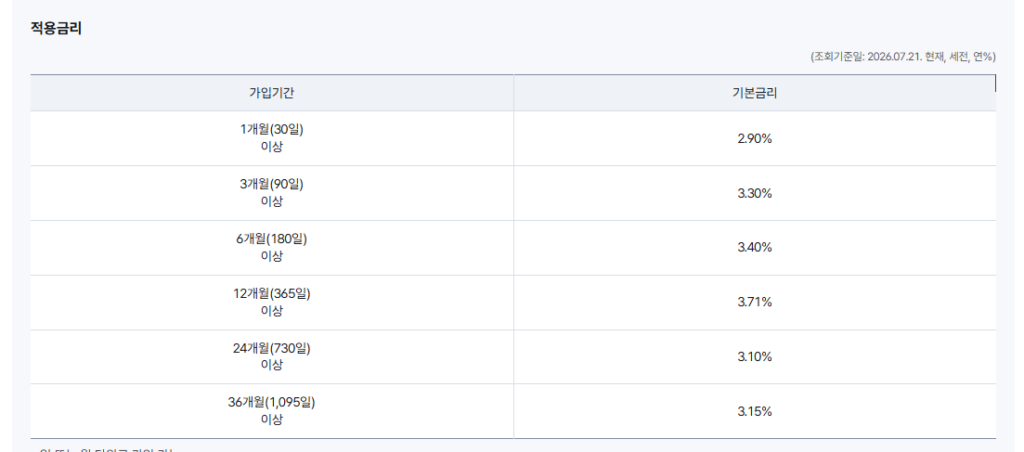The image size is (1024, 452).
Task: Click the 이상 text under 1개월(30일)
Action: click(272, 147)
